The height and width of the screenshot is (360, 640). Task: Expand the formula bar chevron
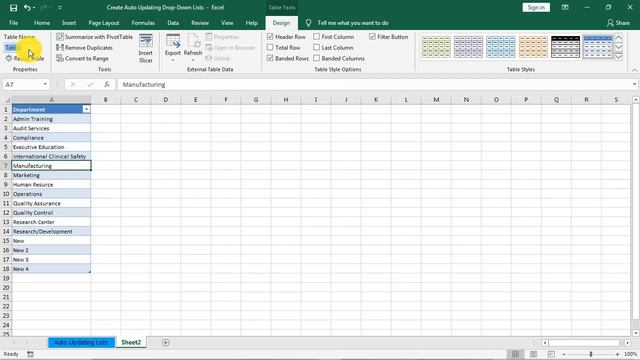pos(634,84)
